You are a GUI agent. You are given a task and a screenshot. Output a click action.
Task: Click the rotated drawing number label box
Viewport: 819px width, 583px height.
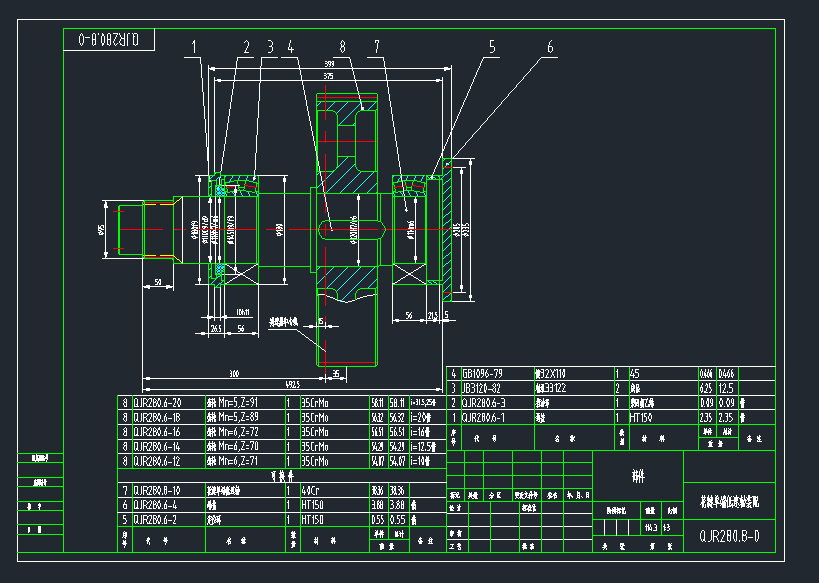click(109, 40)
